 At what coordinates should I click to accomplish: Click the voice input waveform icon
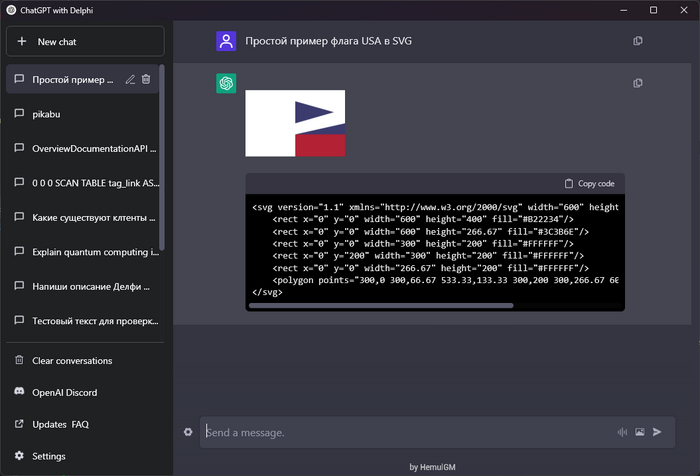(x=622, y=432)
